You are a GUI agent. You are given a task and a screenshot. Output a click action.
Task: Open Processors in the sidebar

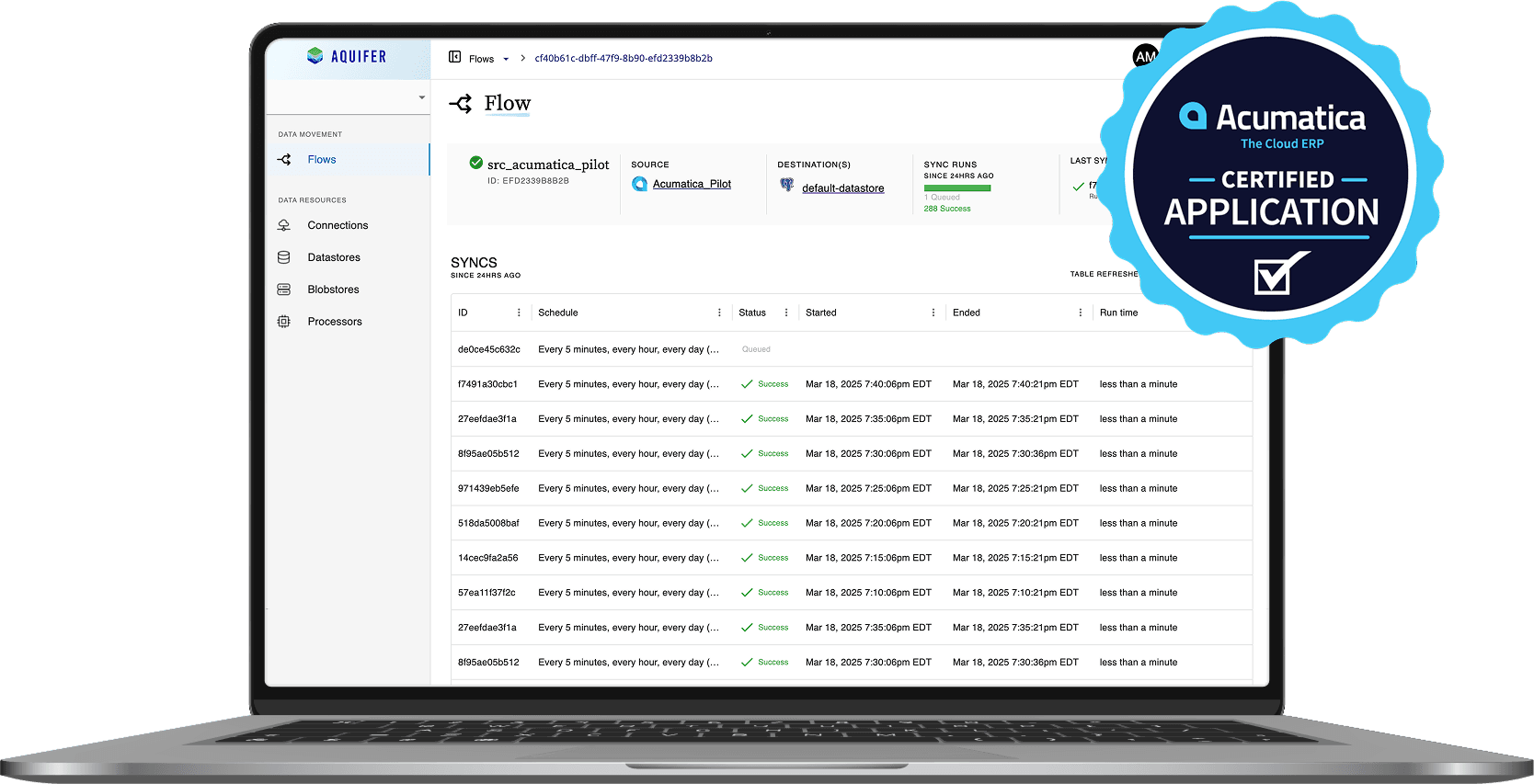click(335, 322)
